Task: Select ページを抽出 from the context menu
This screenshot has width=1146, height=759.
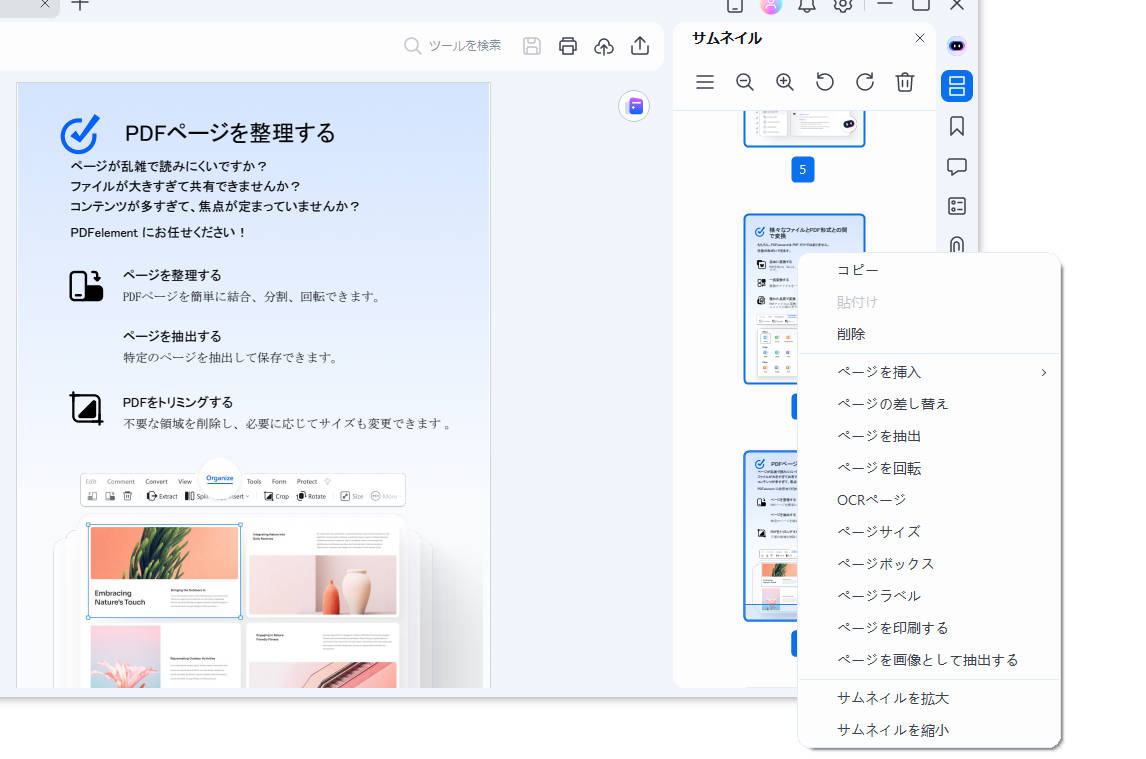Action: pos(878,435)
